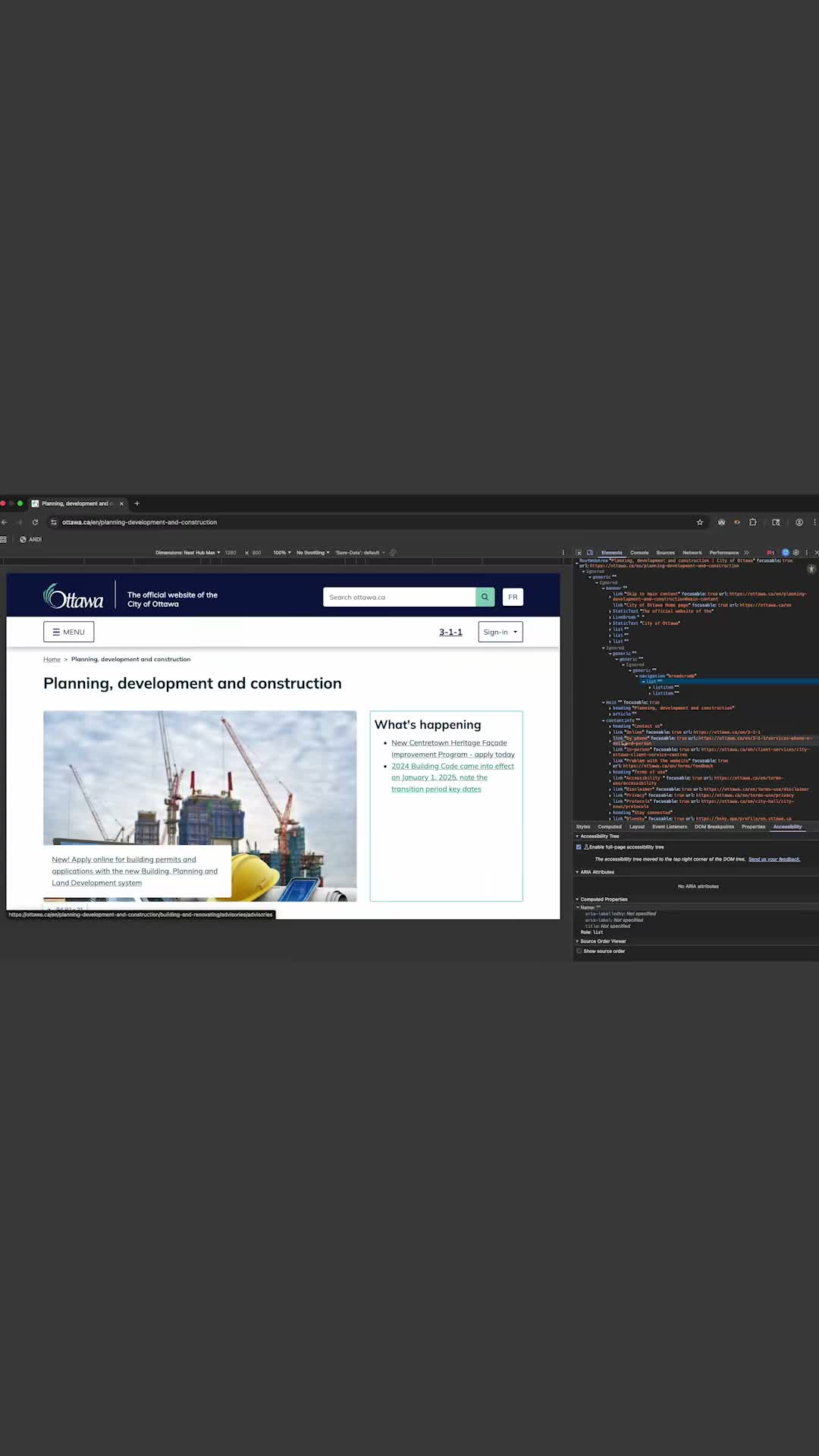Open the building permits application link
This screenshot has width=819, height=1456.
point(134,871)
